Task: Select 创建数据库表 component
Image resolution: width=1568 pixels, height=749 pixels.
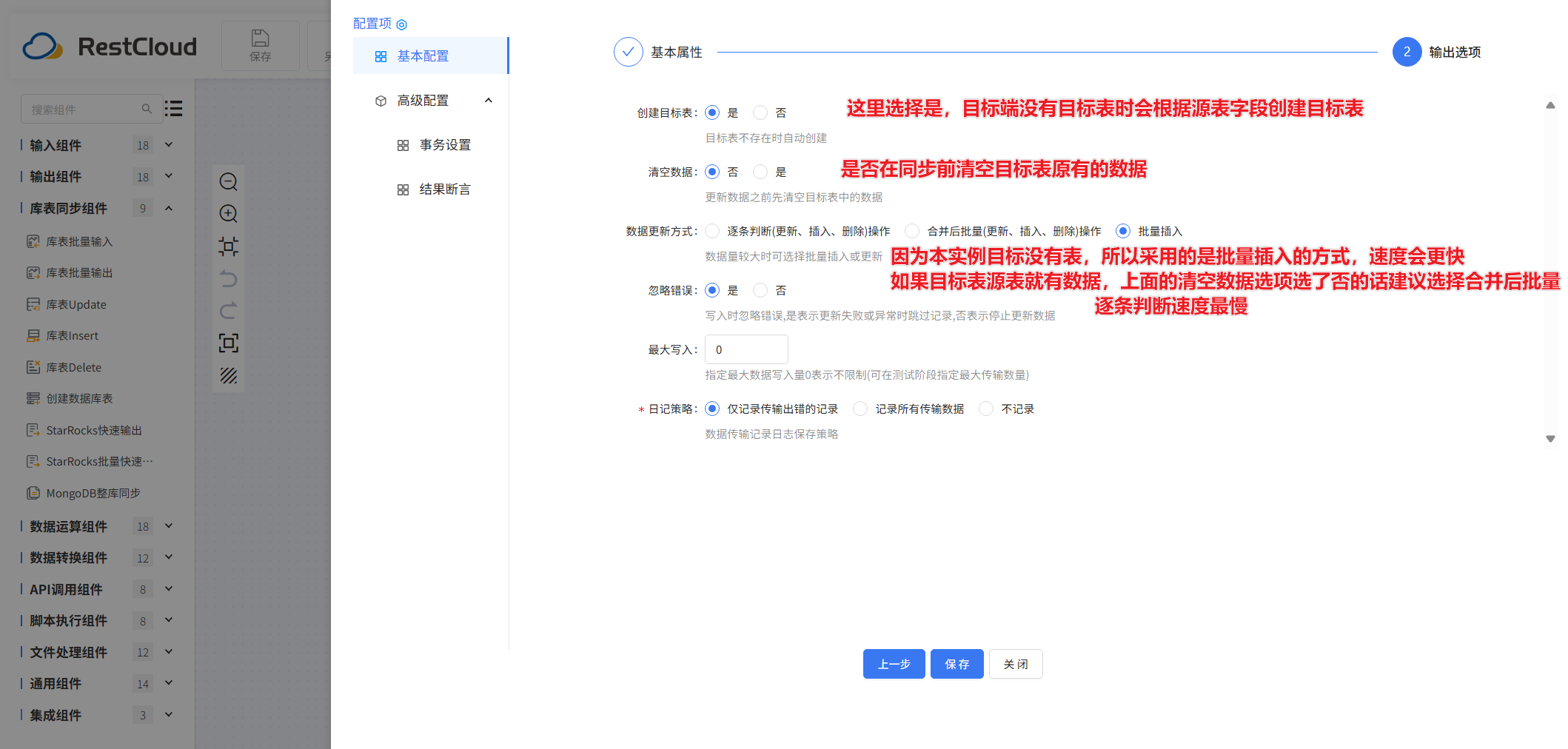Action: click(x=70, y=398)
